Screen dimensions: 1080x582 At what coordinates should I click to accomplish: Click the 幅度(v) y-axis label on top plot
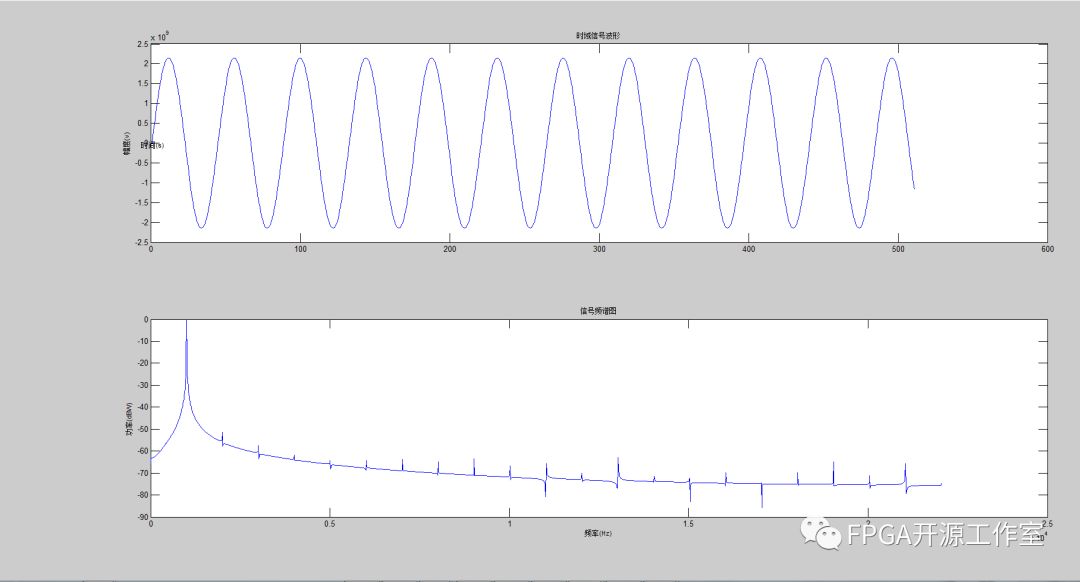tap(127, 145)
